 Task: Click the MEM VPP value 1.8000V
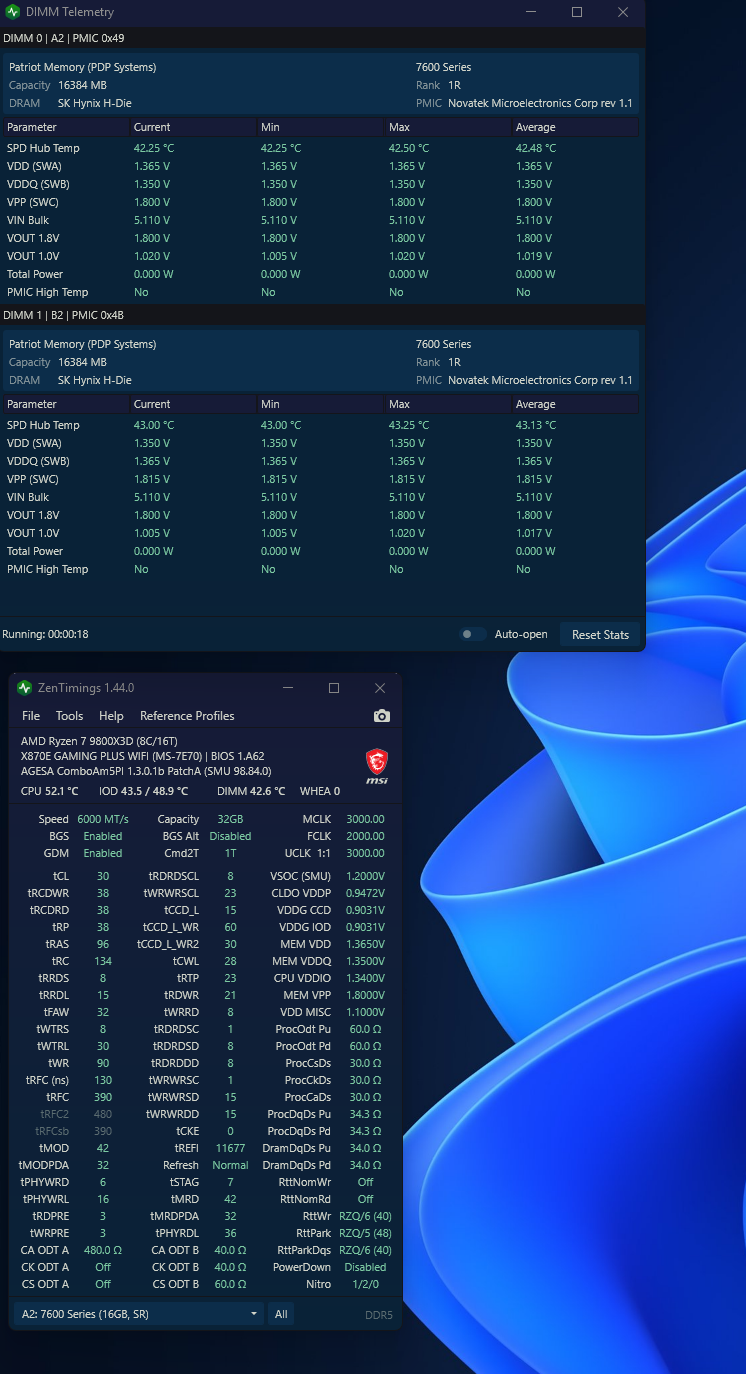(365, 995)
